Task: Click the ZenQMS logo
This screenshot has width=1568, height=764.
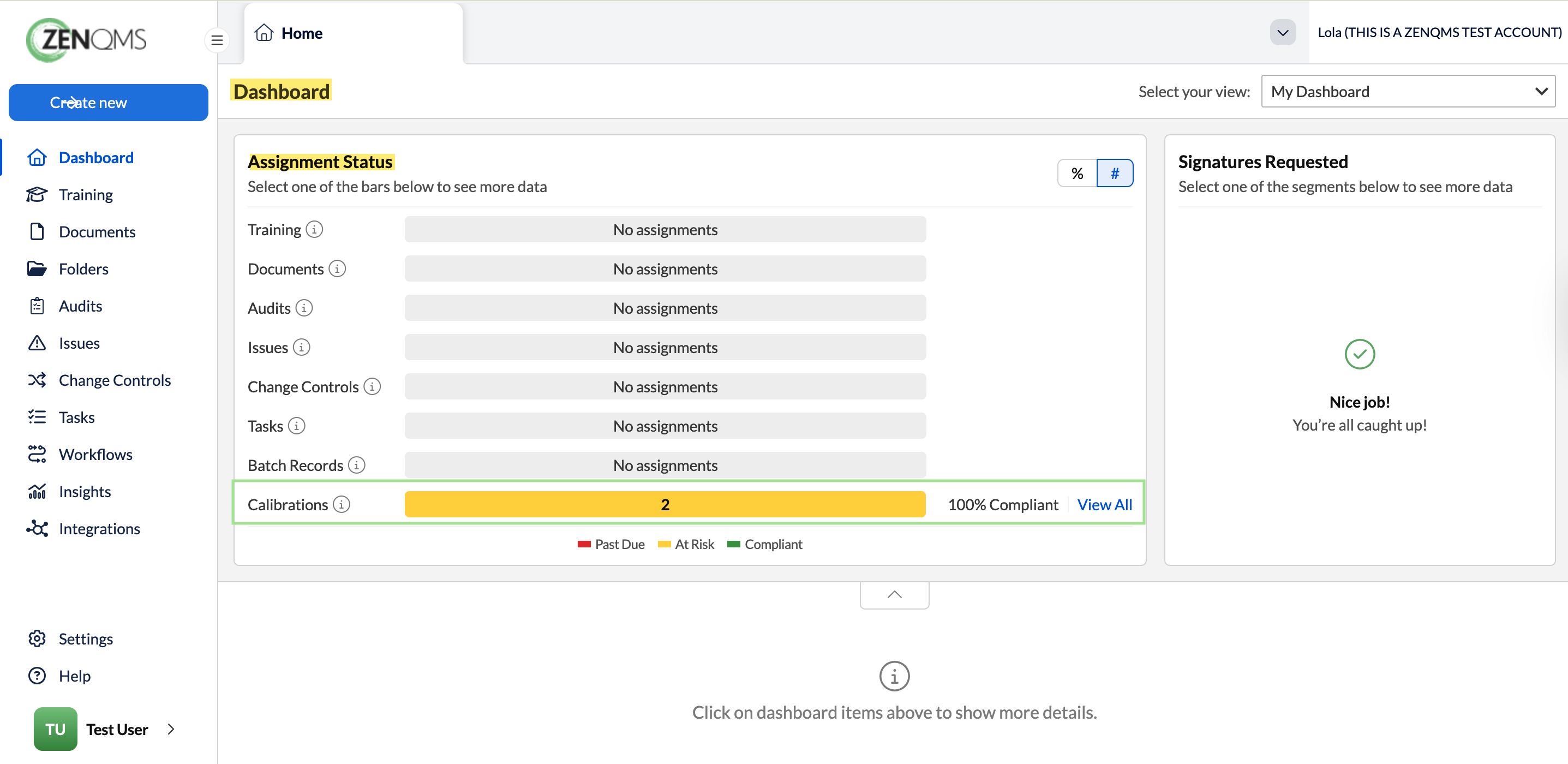Action: 86,40
